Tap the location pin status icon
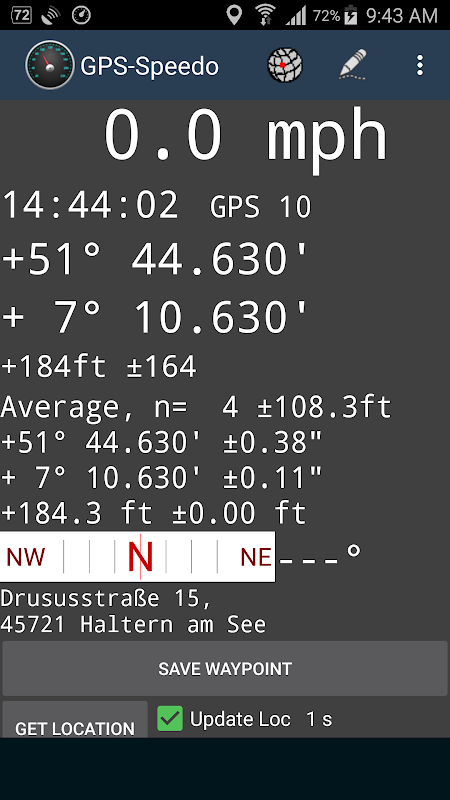Image resolution: width=450 pixels, height=800 pixels. click(x=234, y=15)
